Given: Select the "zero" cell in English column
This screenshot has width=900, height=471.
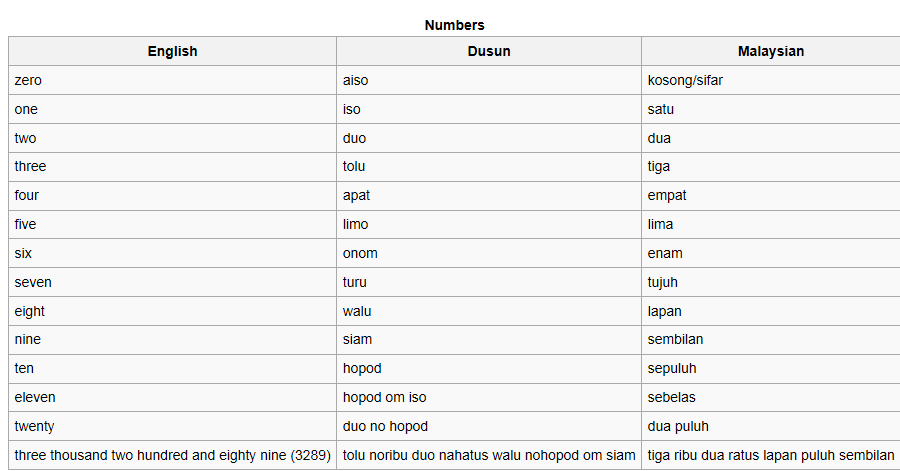Looking at the screenshot, I should (29, 80).
